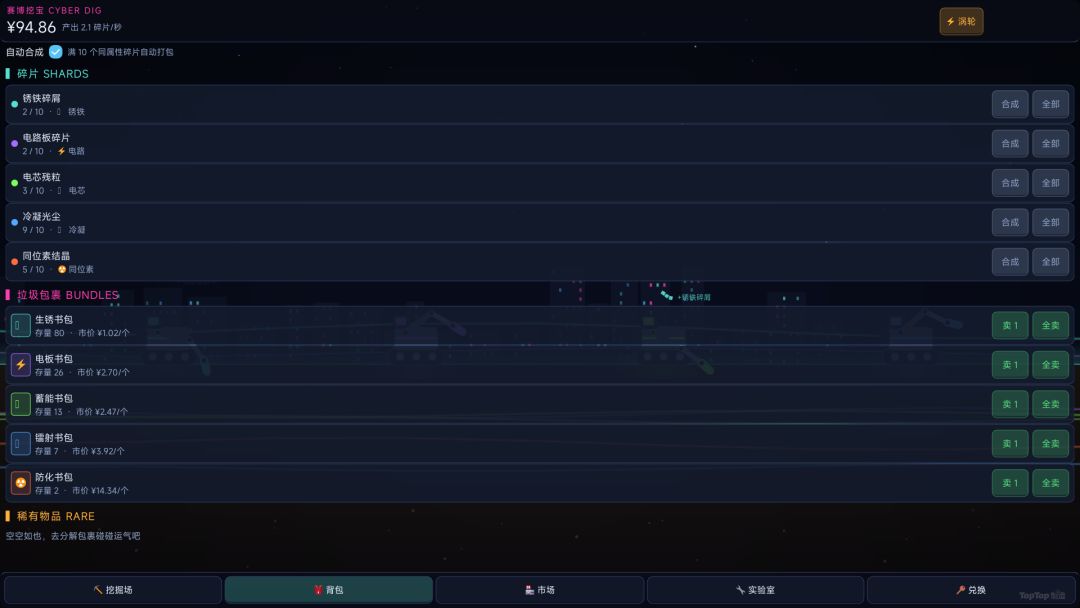Switch to the 市场 market tab
1080x608 pixels.
point(540,590)
